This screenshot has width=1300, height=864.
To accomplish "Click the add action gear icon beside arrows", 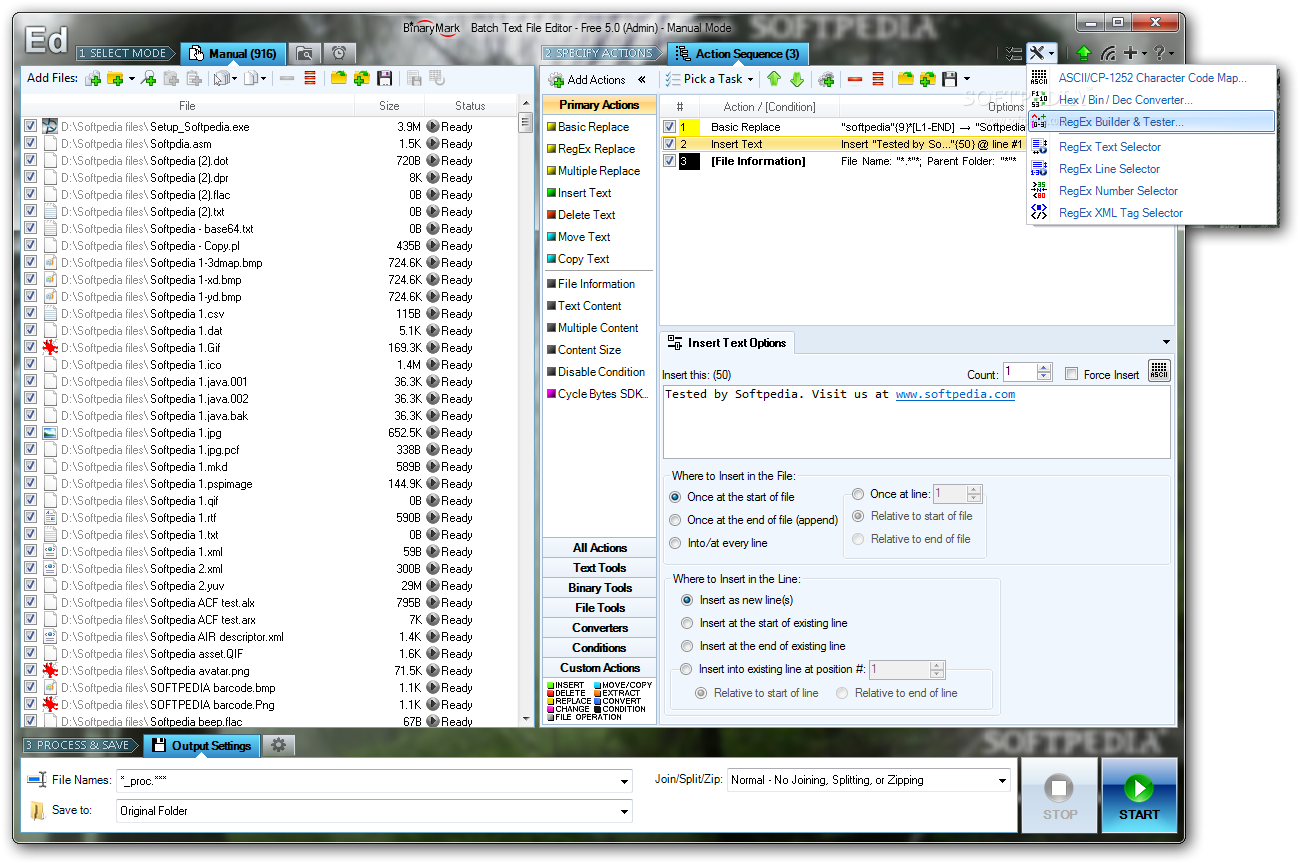I will click(x=826, y=79).
